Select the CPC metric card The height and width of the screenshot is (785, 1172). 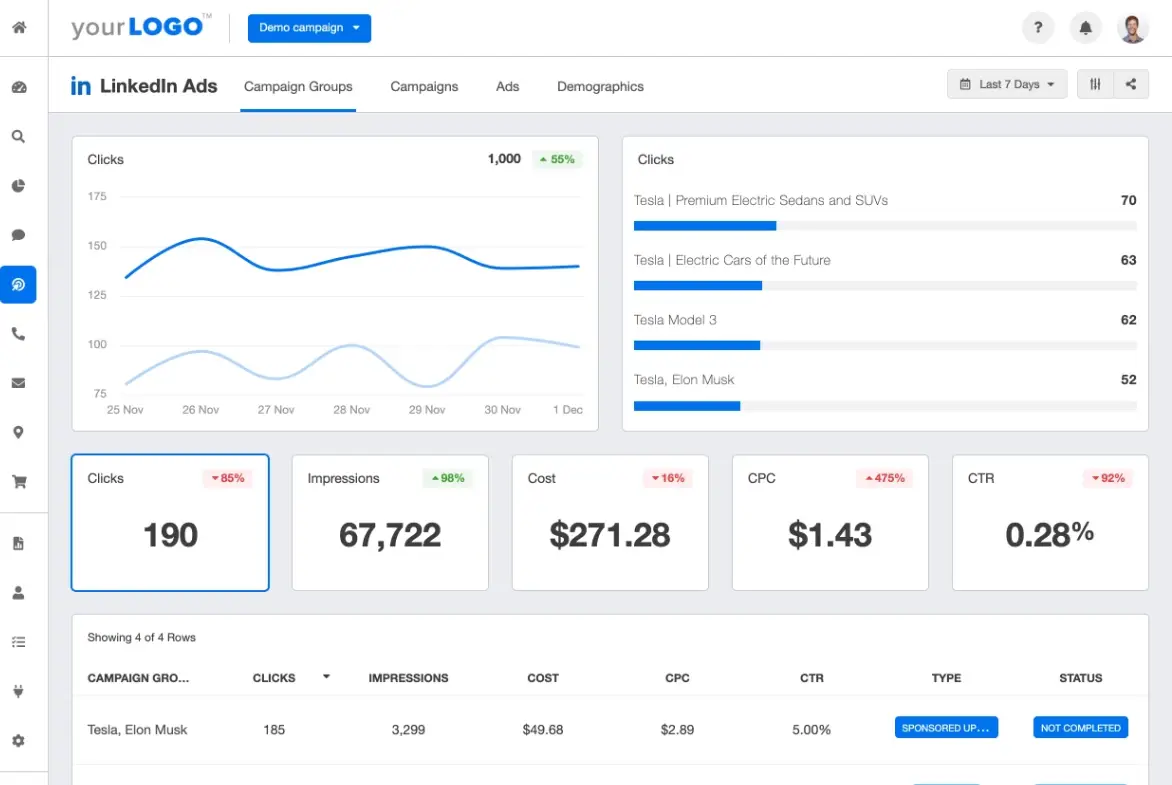830,523
